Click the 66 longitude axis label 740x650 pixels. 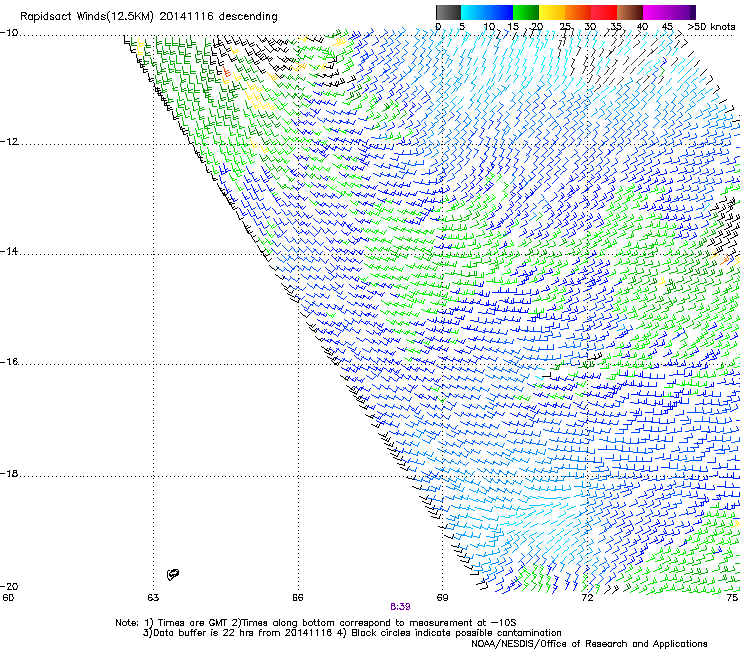[298, 598]
